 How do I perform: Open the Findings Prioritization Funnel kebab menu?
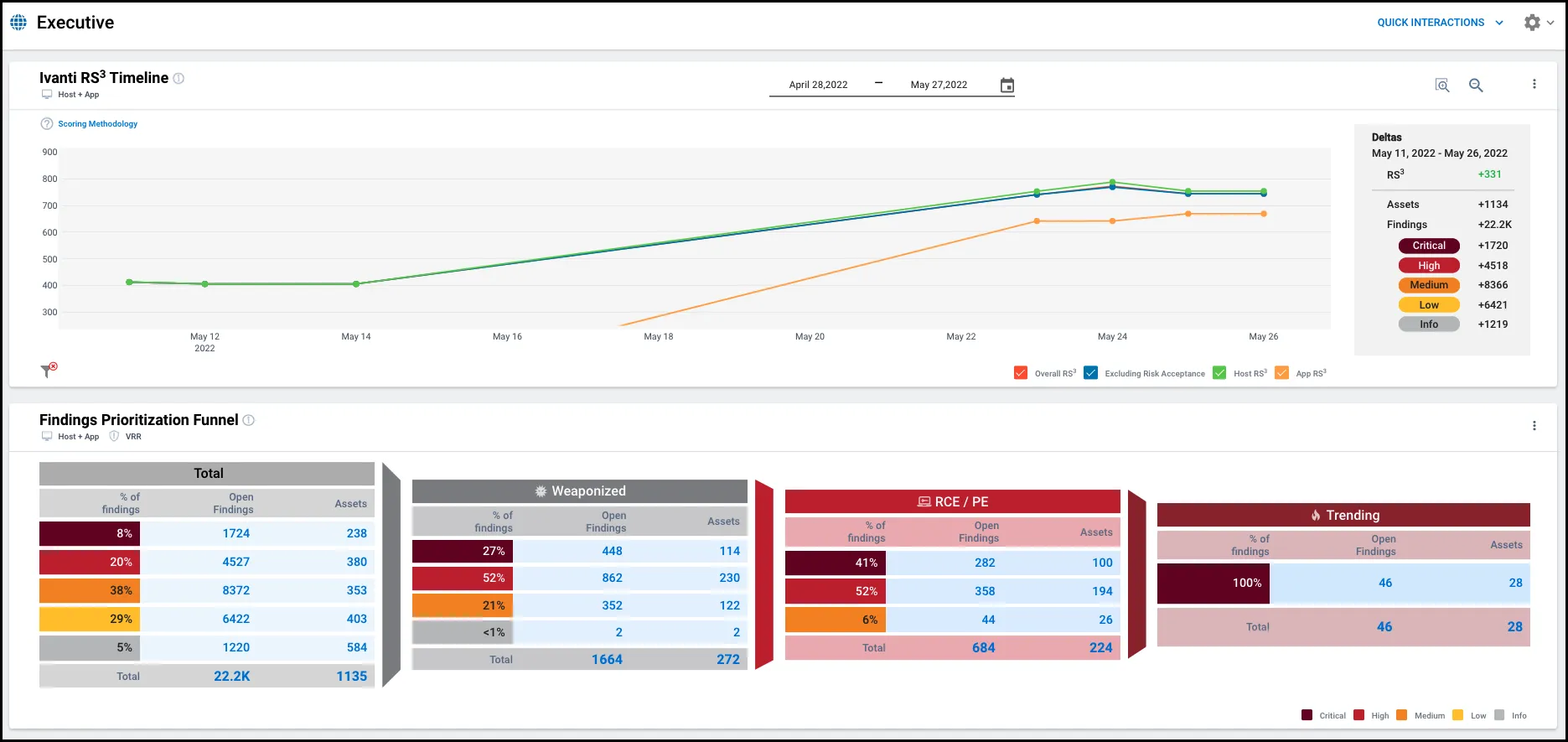tap(1534, 426)
